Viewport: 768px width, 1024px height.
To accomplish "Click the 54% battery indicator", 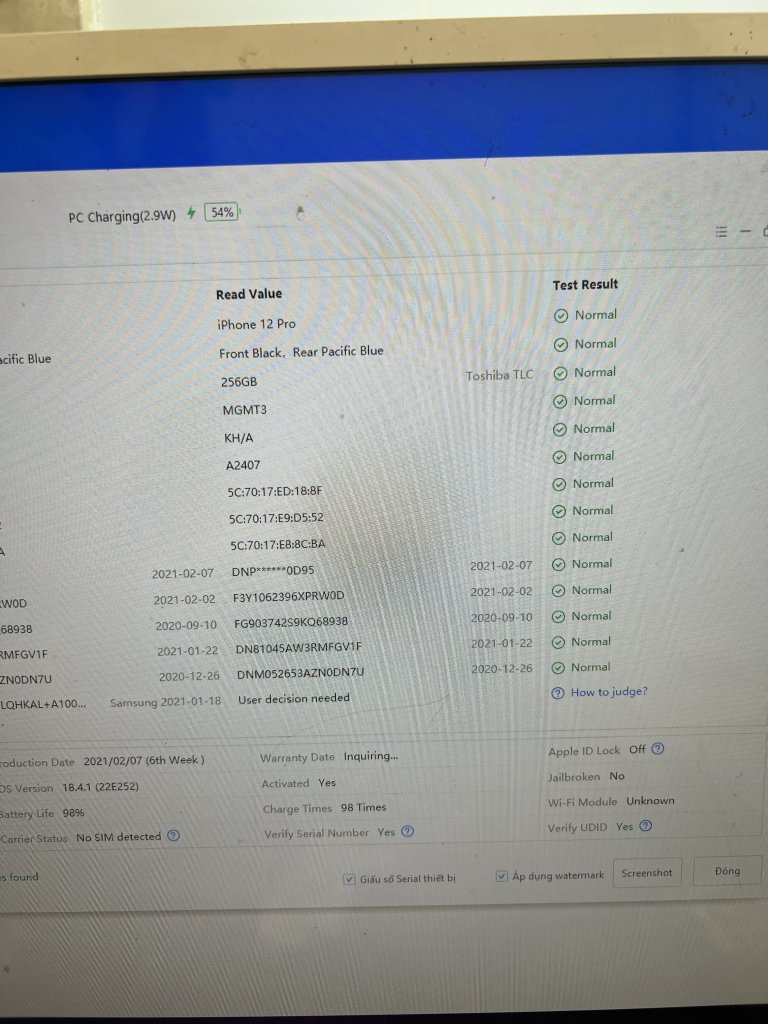I will click(222, 212).
